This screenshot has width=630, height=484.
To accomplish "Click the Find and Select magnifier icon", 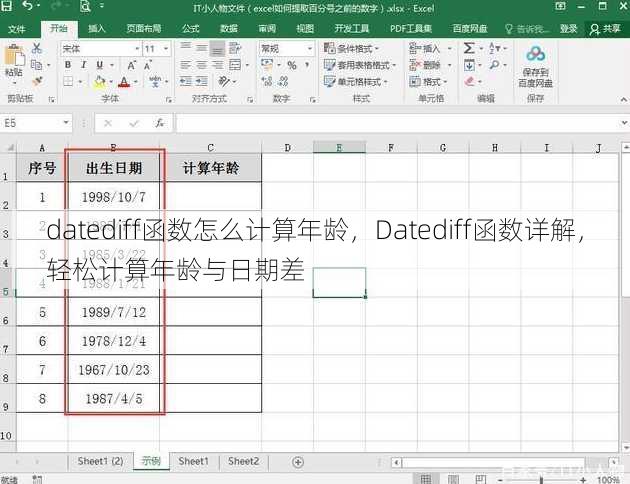I will tap(495, 65).
